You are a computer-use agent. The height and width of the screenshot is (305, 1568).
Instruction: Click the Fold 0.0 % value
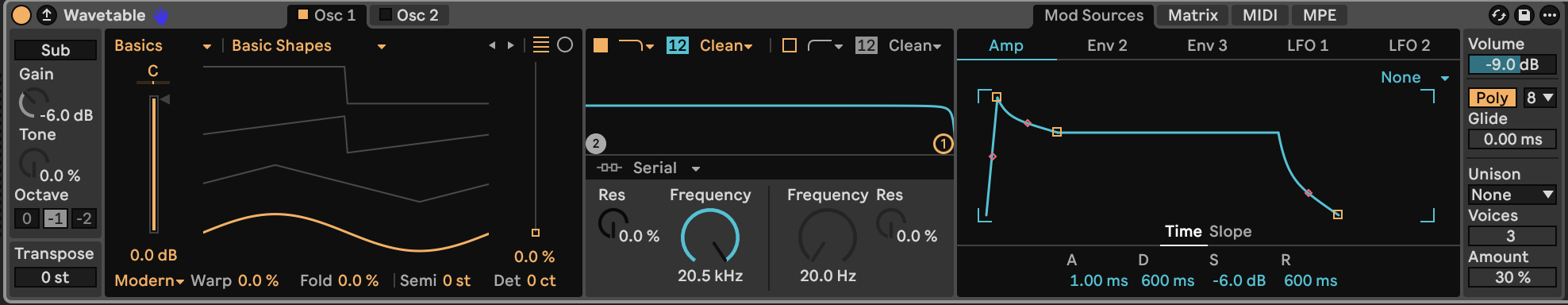pos(358,280)
